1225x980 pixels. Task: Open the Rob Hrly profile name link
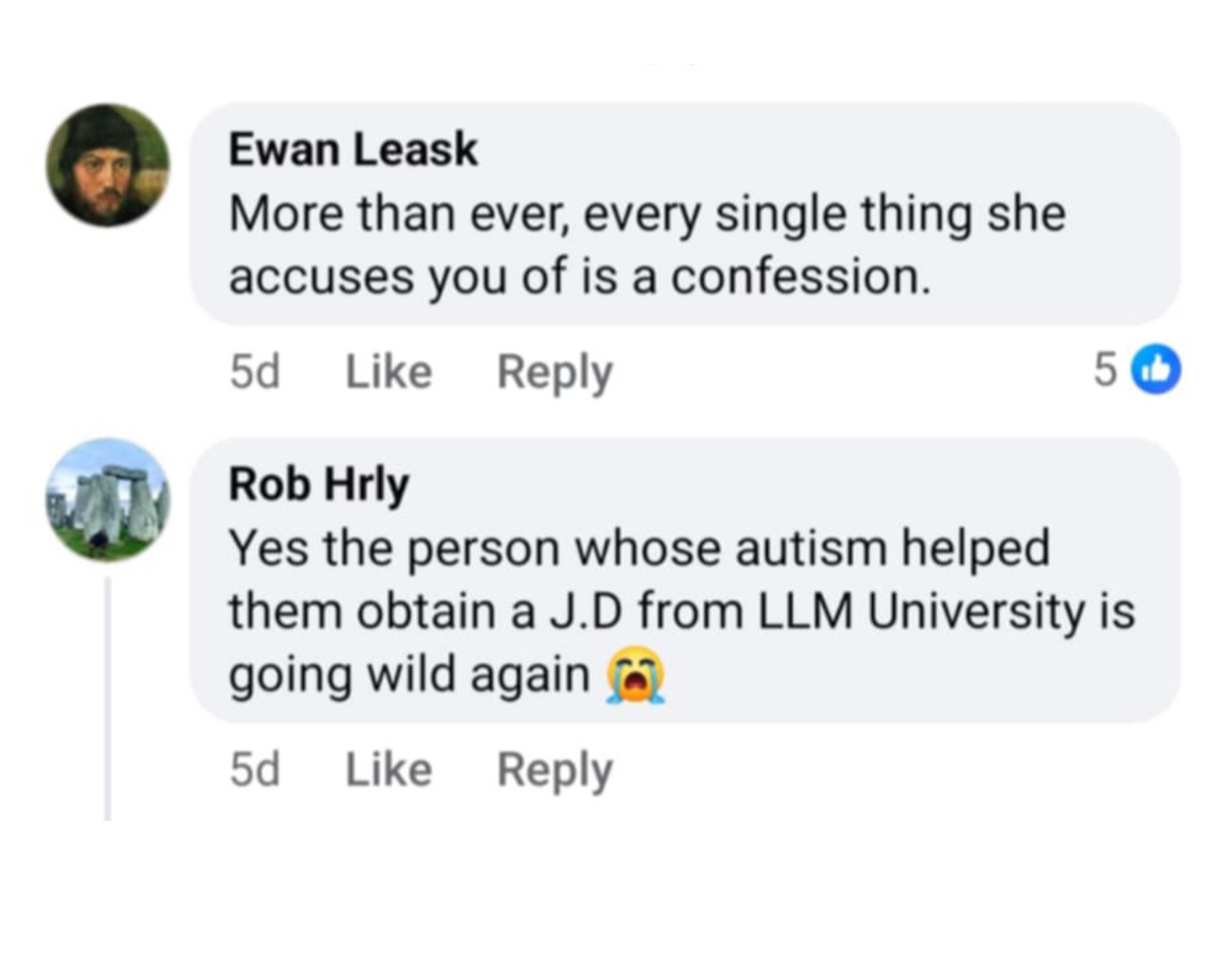319,484
